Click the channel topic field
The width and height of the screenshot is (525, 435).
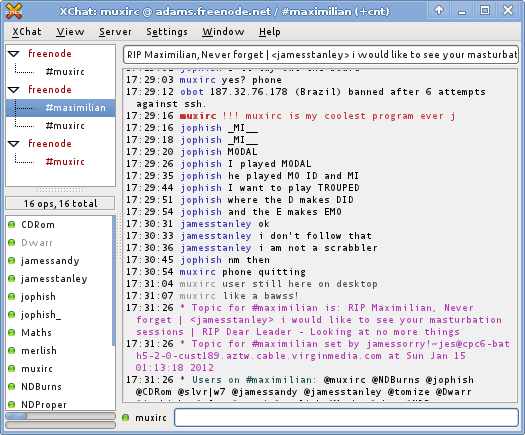321,55
